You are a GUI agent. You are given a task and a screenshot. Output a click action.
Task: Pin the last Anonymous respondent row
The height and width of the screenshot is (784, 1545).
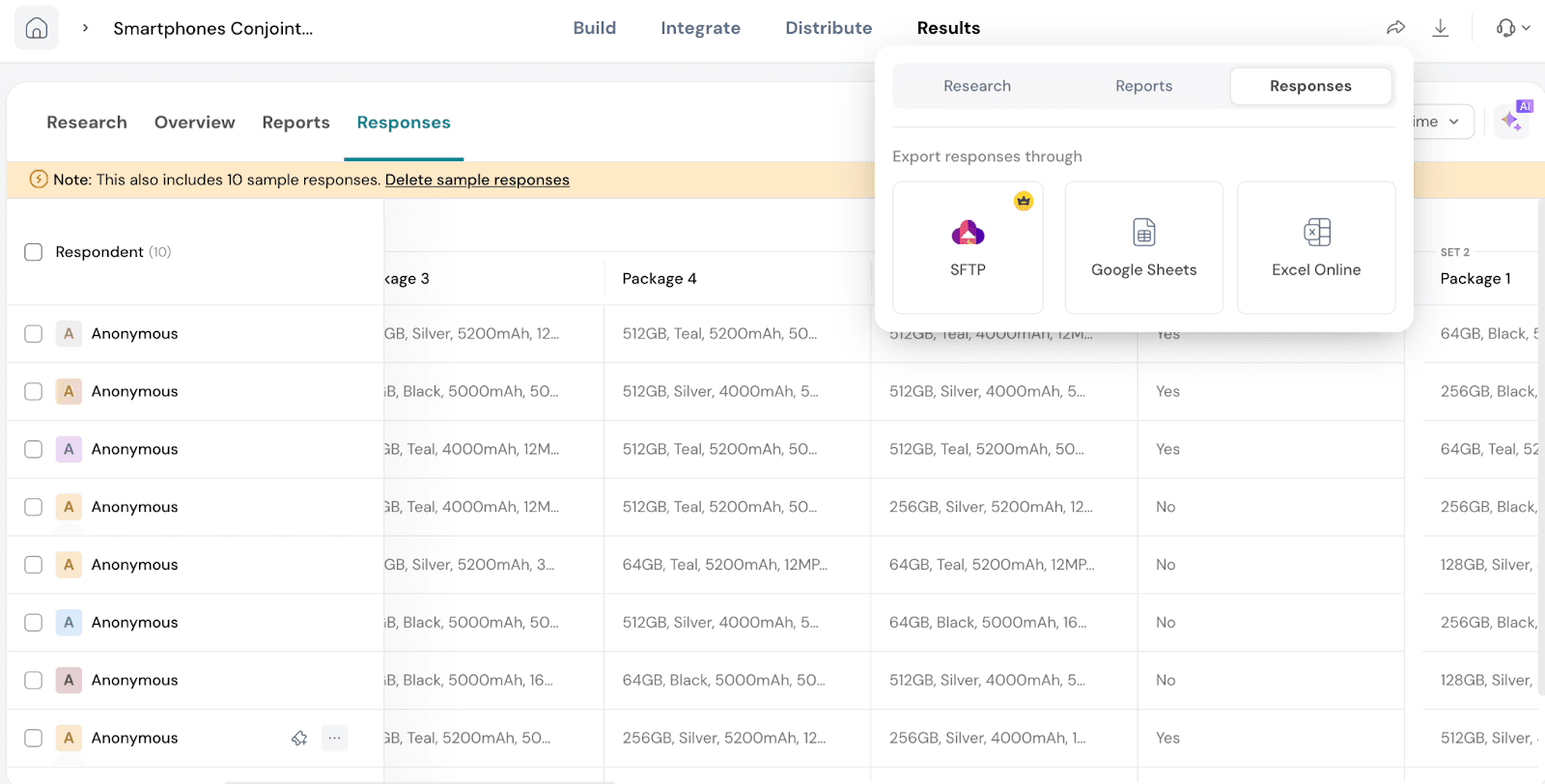coord(299,739)
